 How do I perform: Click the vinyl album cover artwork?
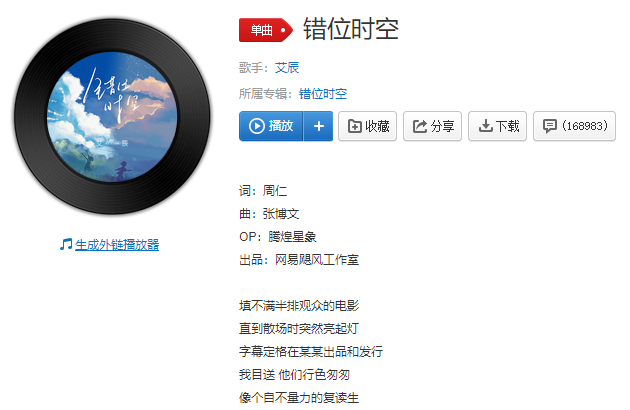point(112,117)
